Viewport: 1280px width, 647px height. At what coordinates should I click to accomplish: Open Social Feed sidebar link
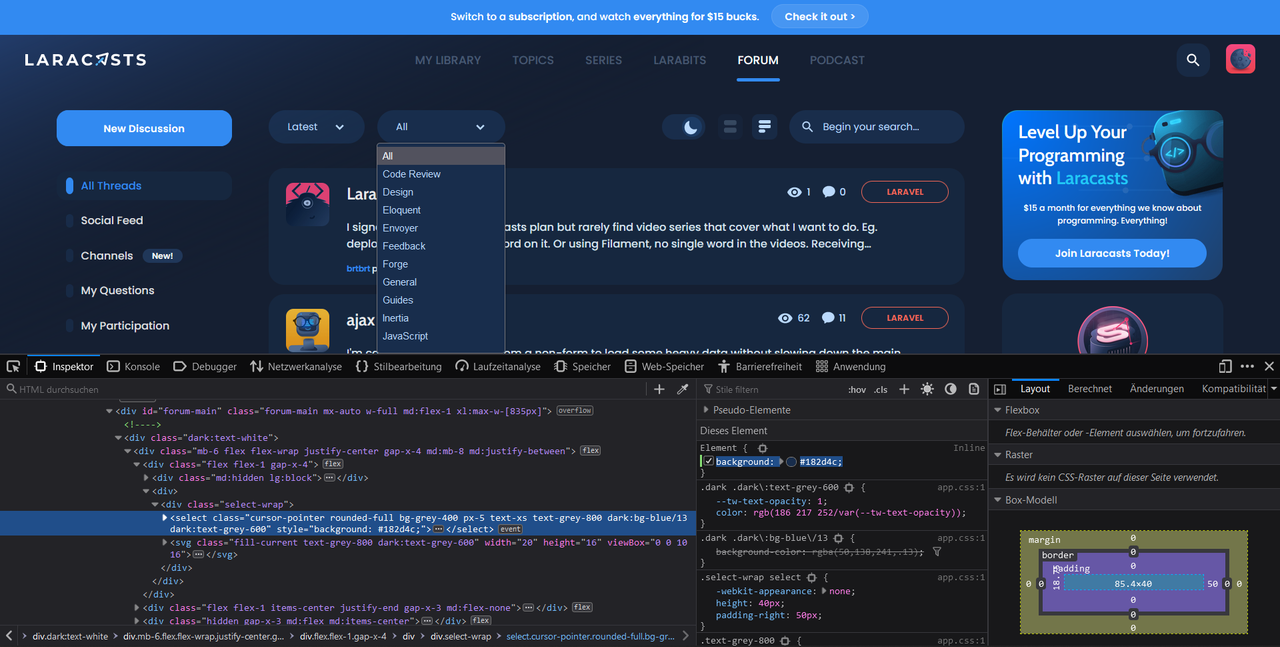(112, 221)
